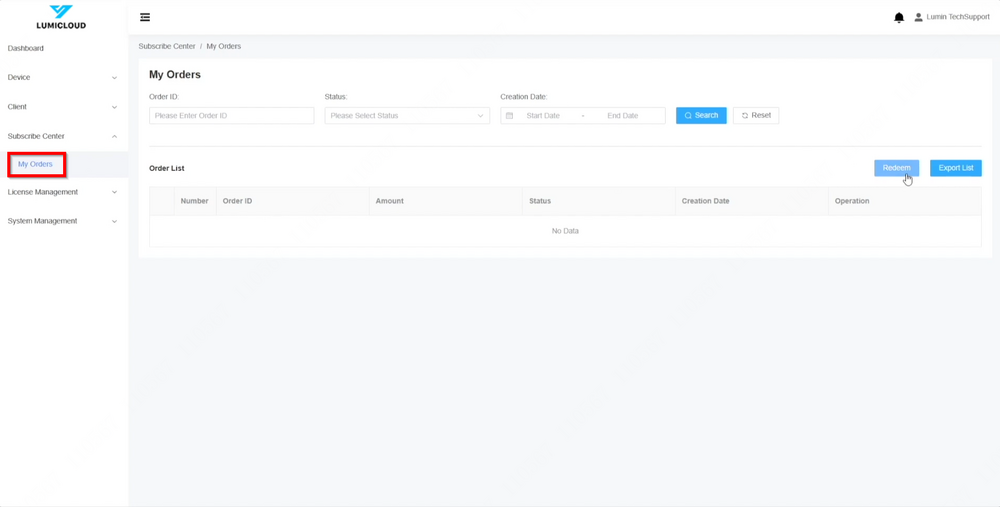Go to Dashboard in sidebar
The width and height of the screenshot is (1000, 507).
pos(26,48)
